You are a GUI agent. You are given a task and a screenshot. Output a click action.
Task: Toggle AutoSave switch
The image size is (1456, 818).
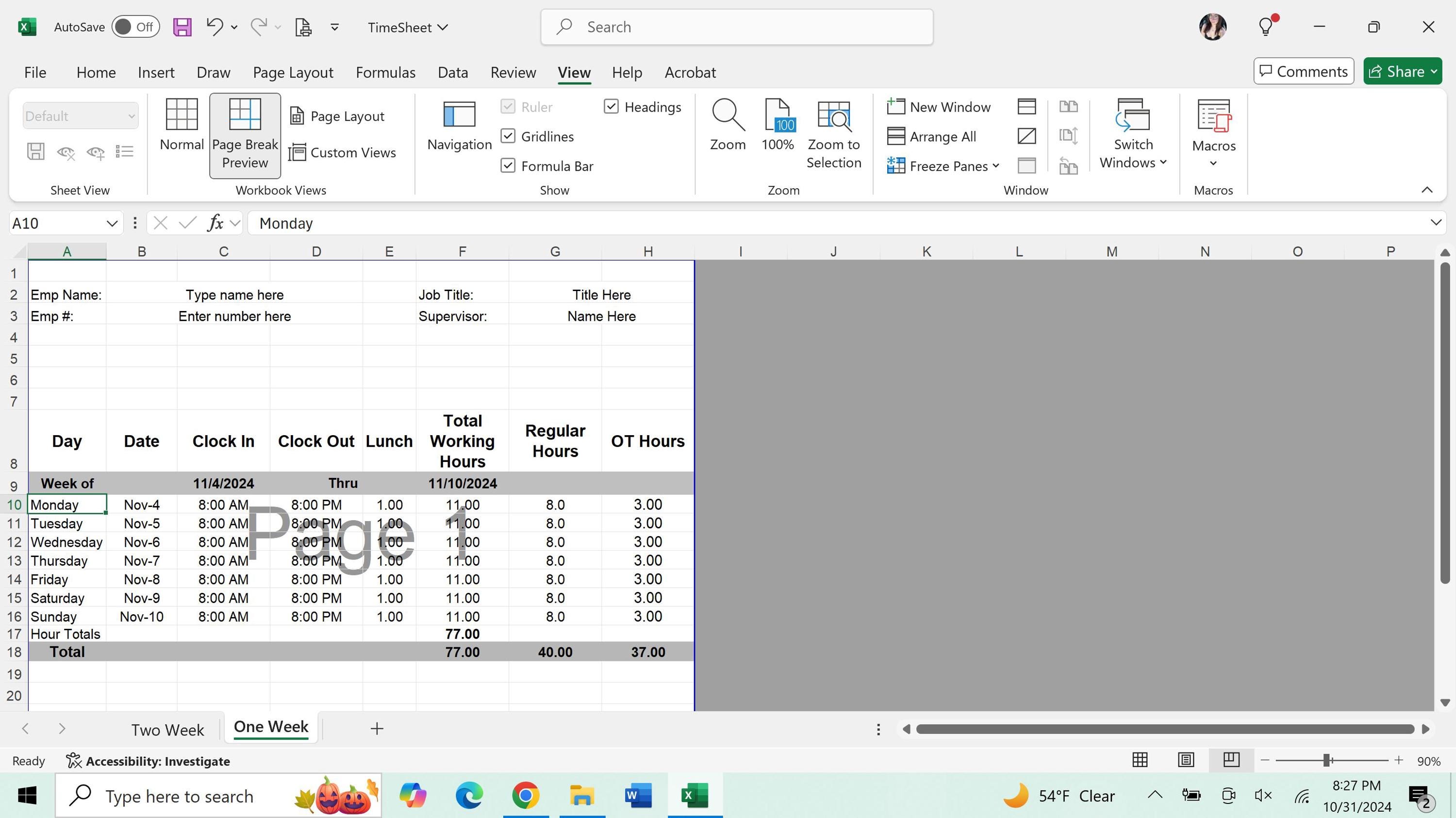click(136, 27)
